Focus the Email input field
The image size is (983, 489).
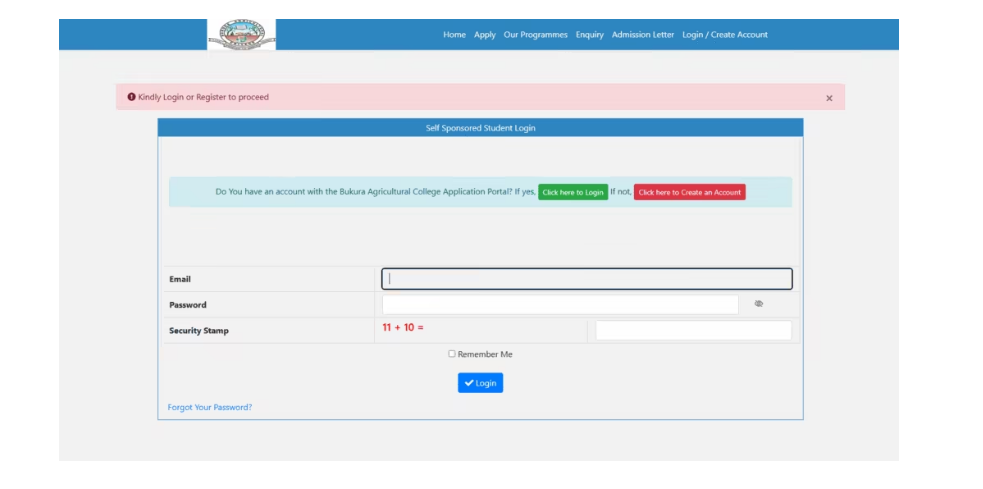click(x=587, y=279)
